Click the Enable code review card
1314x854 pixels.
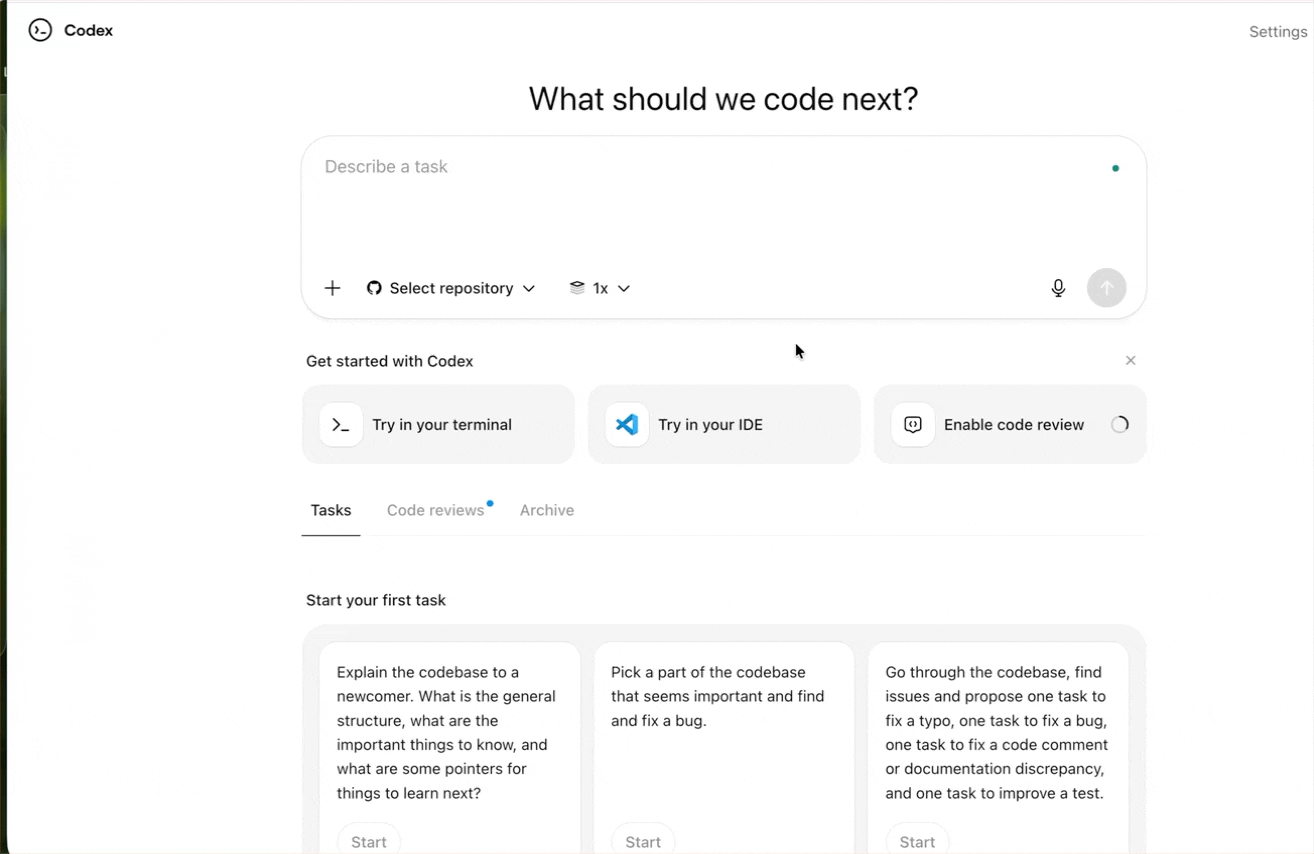[x=1010, y=424]
